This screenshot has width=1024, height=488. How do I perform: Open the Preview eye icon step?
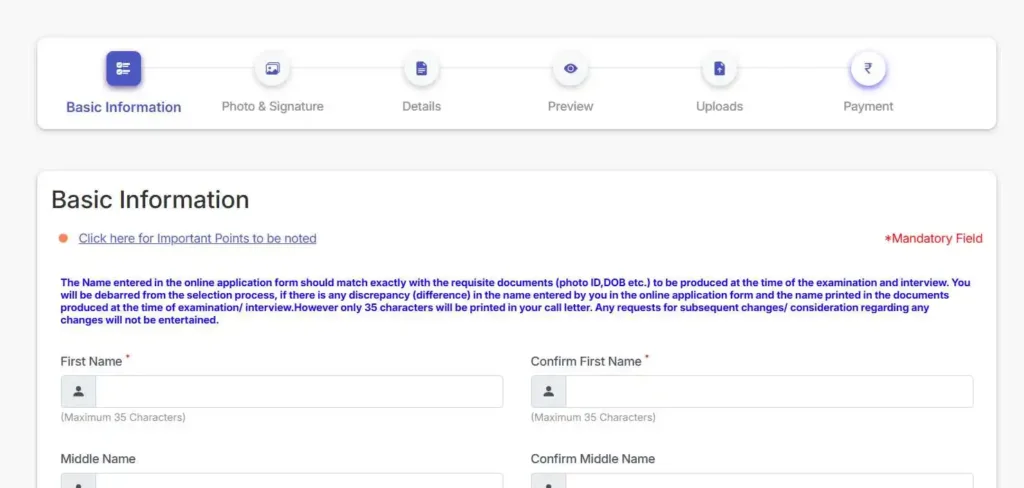coord(571,69)
